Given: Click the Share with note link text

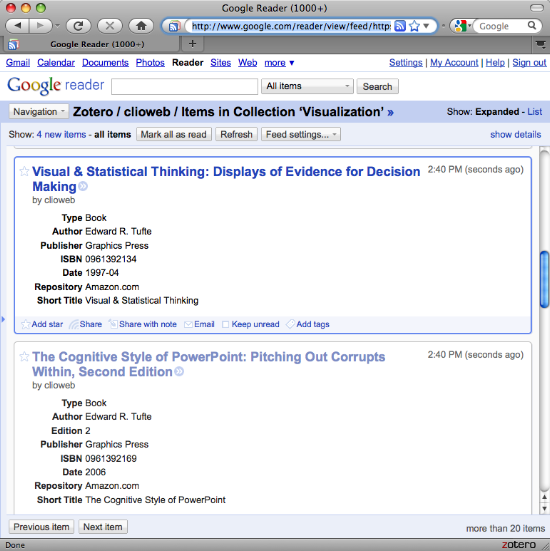Looking at the screenshot, I should point(148,324).
